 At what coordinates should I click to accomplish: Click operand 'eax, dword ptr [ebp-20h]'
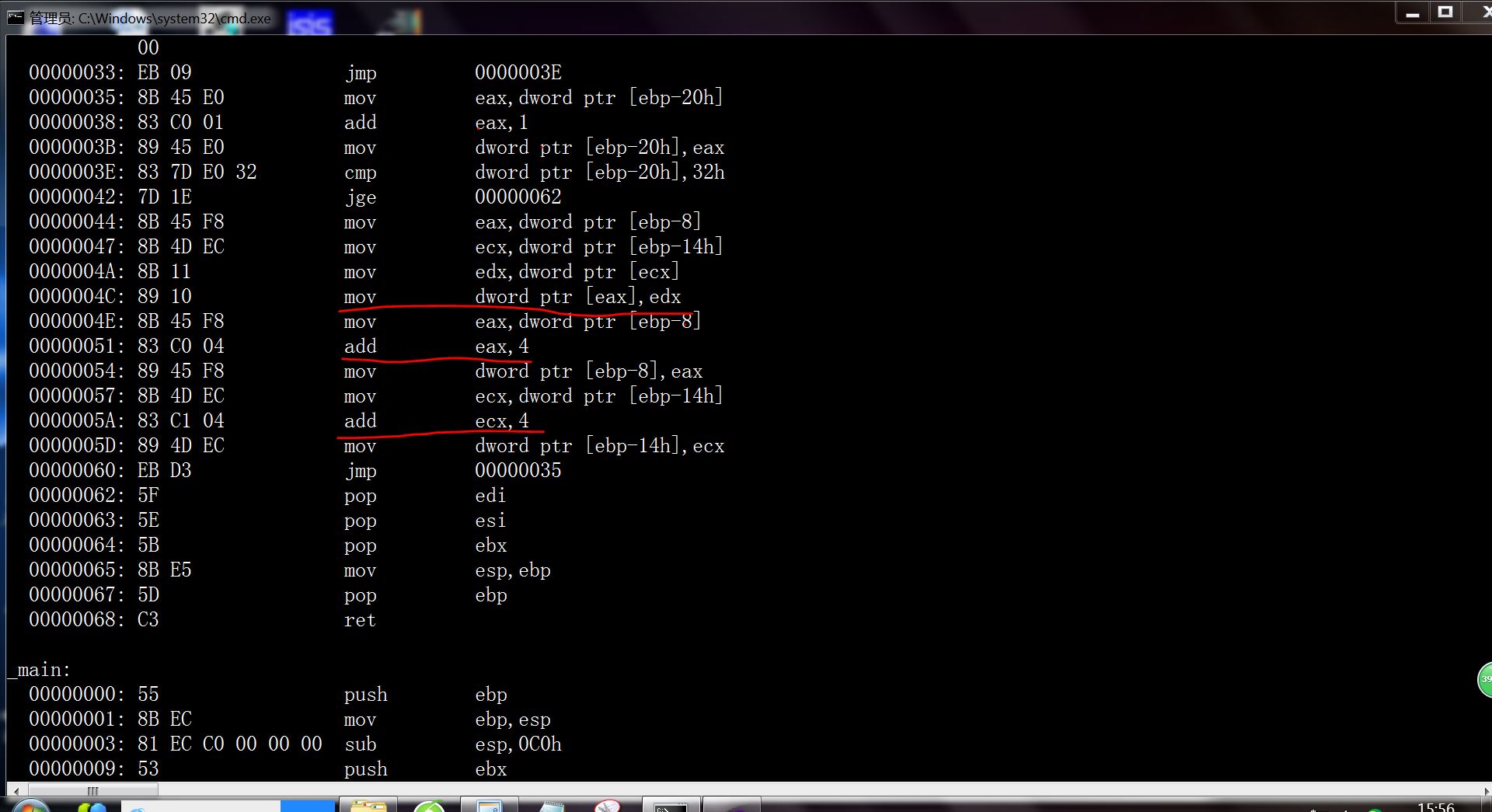point(599,98)
